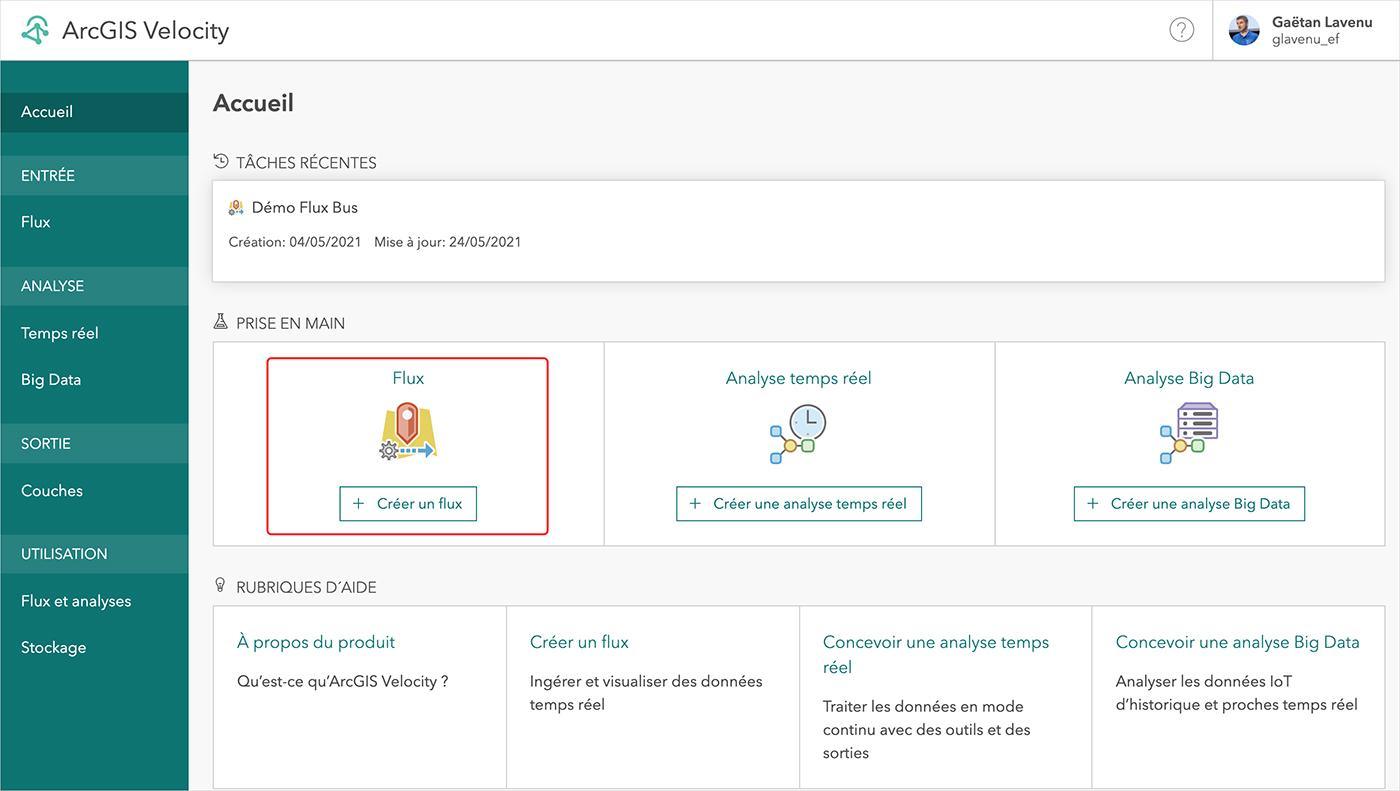Click the Démo Flux Bus feed icon
The image size is (1400, 791).
236,207
